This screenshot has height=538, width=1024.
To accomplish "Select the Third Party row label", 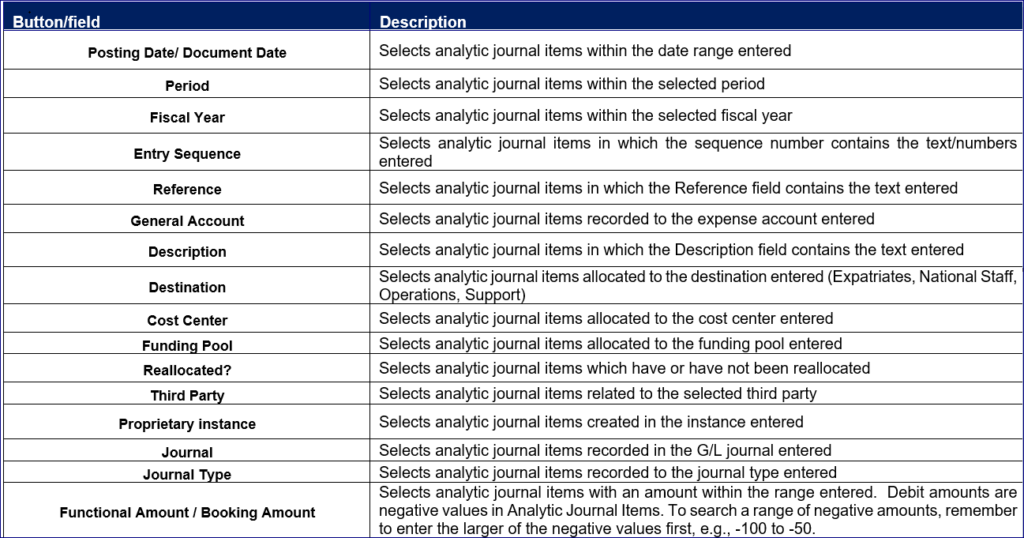I will [x=187, y=396].
